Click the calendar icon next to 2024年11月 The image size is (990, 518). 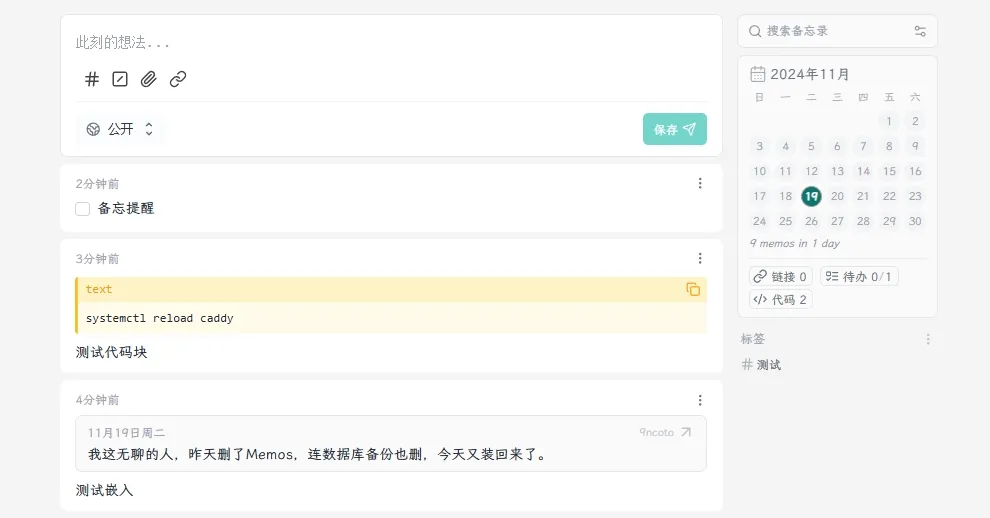(758, 74)
